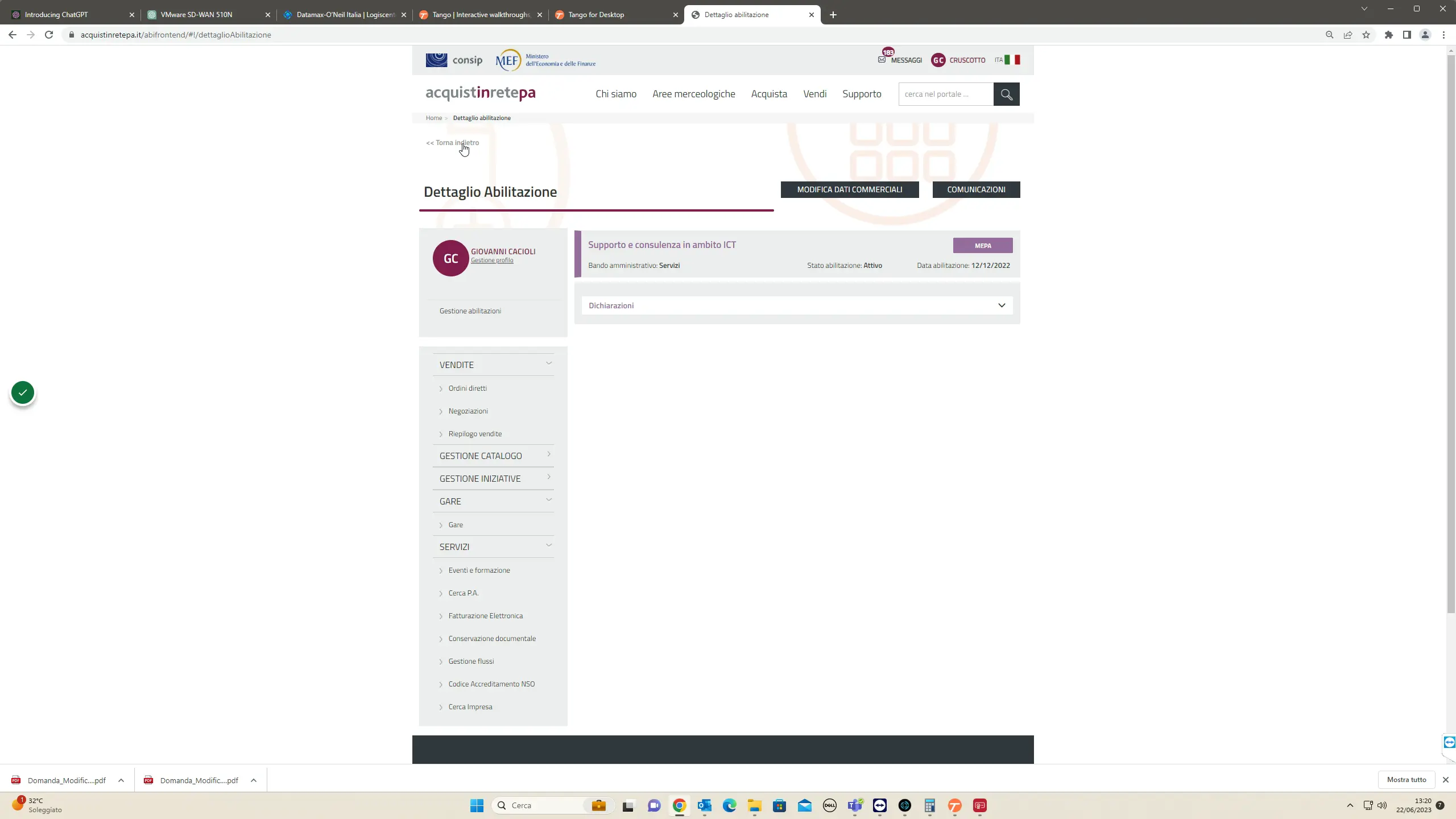Click the Consip logo
1456x819 pixels.
pos(454,60)
